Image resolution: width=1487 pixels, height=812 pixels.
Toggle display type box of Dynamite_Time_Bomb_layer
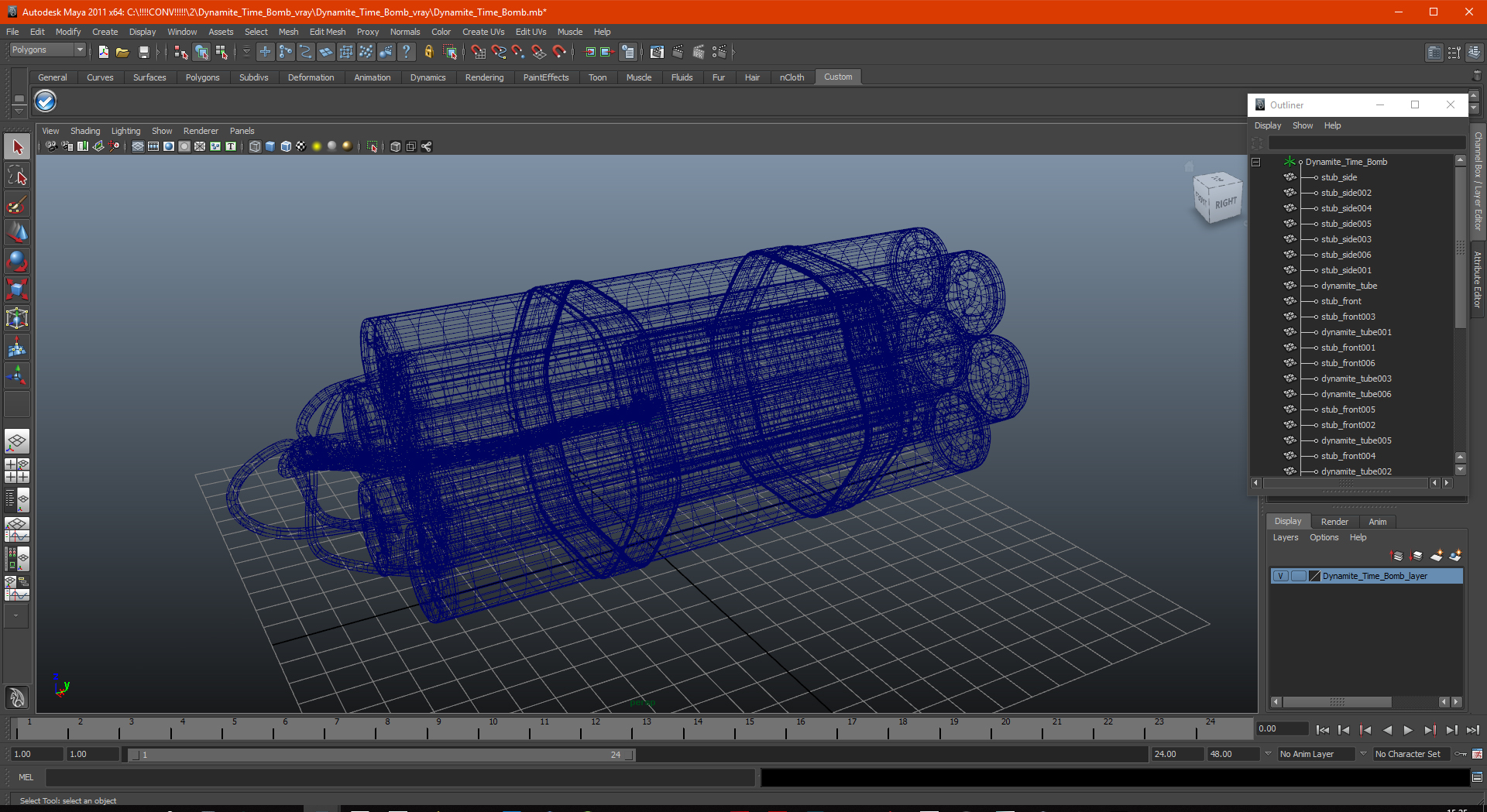point(1299,576)
